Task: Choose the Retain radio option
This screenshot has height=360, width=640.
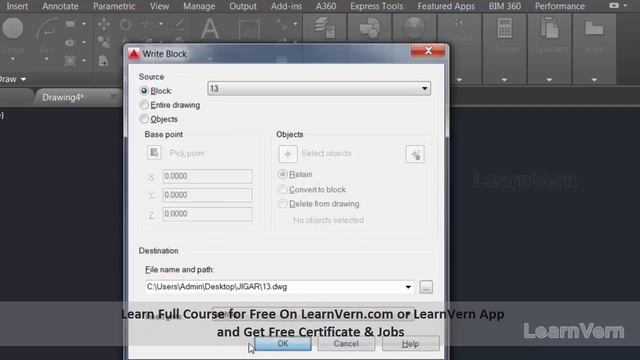Action: [282, 174]
